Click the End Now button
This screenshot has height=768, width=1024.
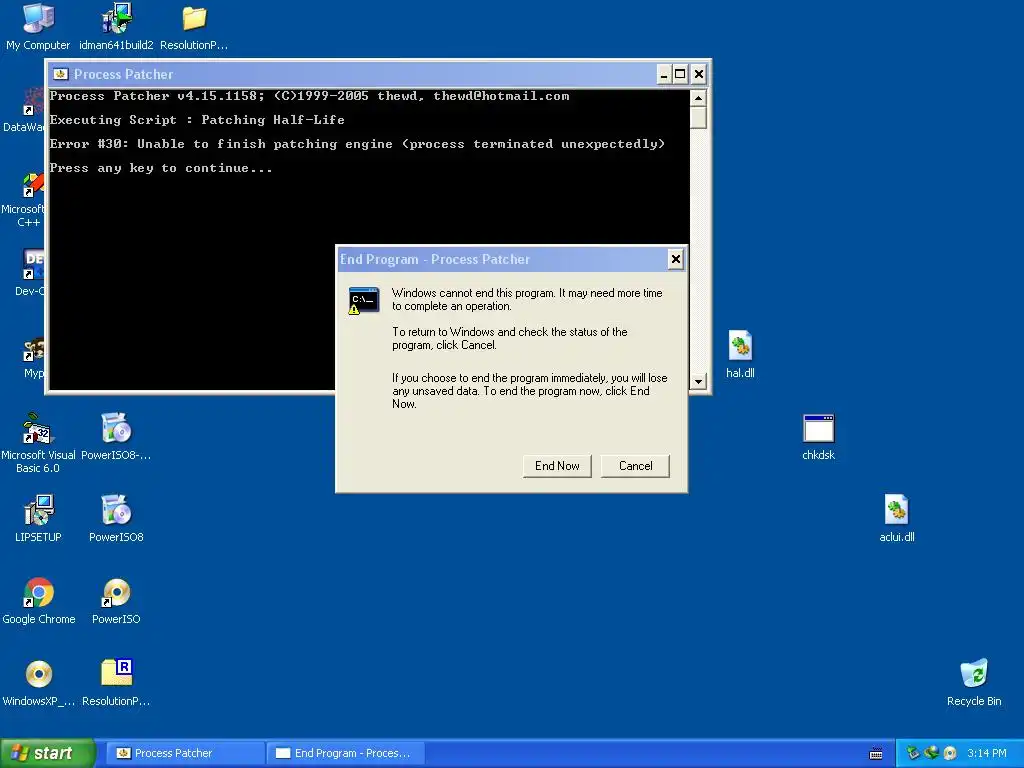[x=557, y=466]
